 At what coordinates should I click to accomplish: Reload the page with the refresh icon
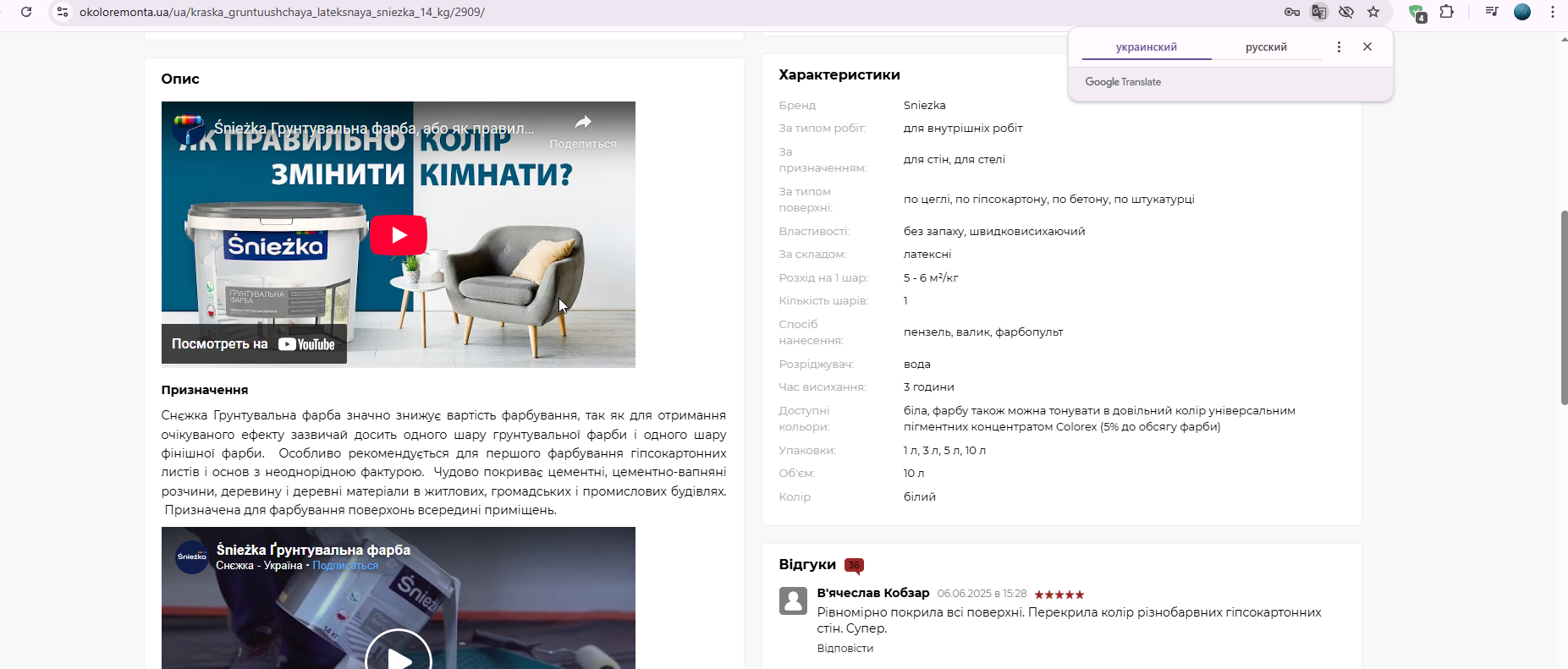click(26, 12)
